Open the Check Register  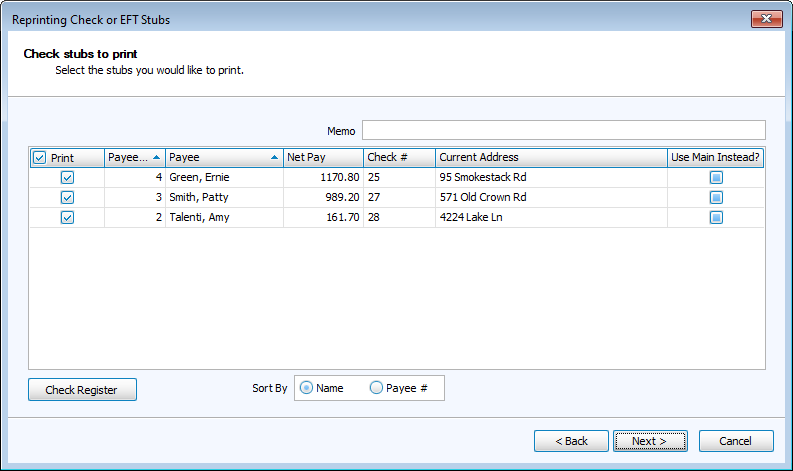click(x=82, y=390)
